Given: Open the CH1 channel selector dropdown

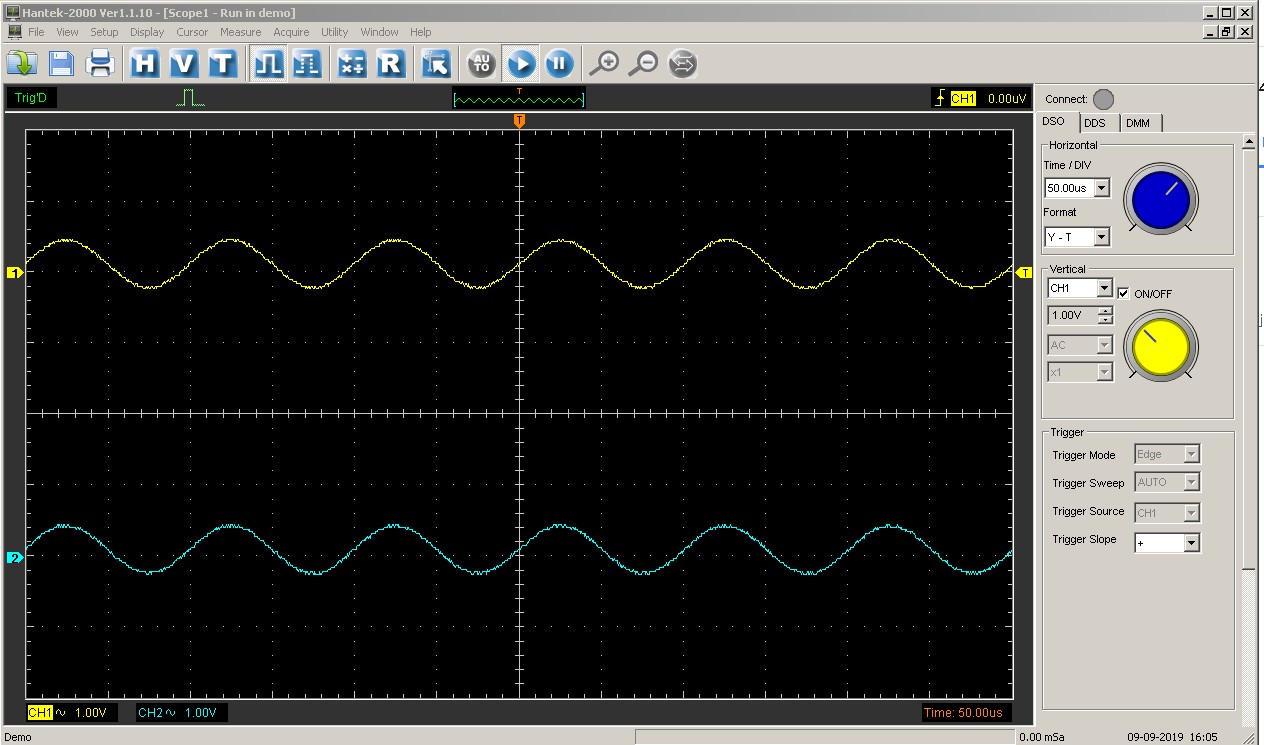Looking at the screenshot, I should coord(1104,288).
